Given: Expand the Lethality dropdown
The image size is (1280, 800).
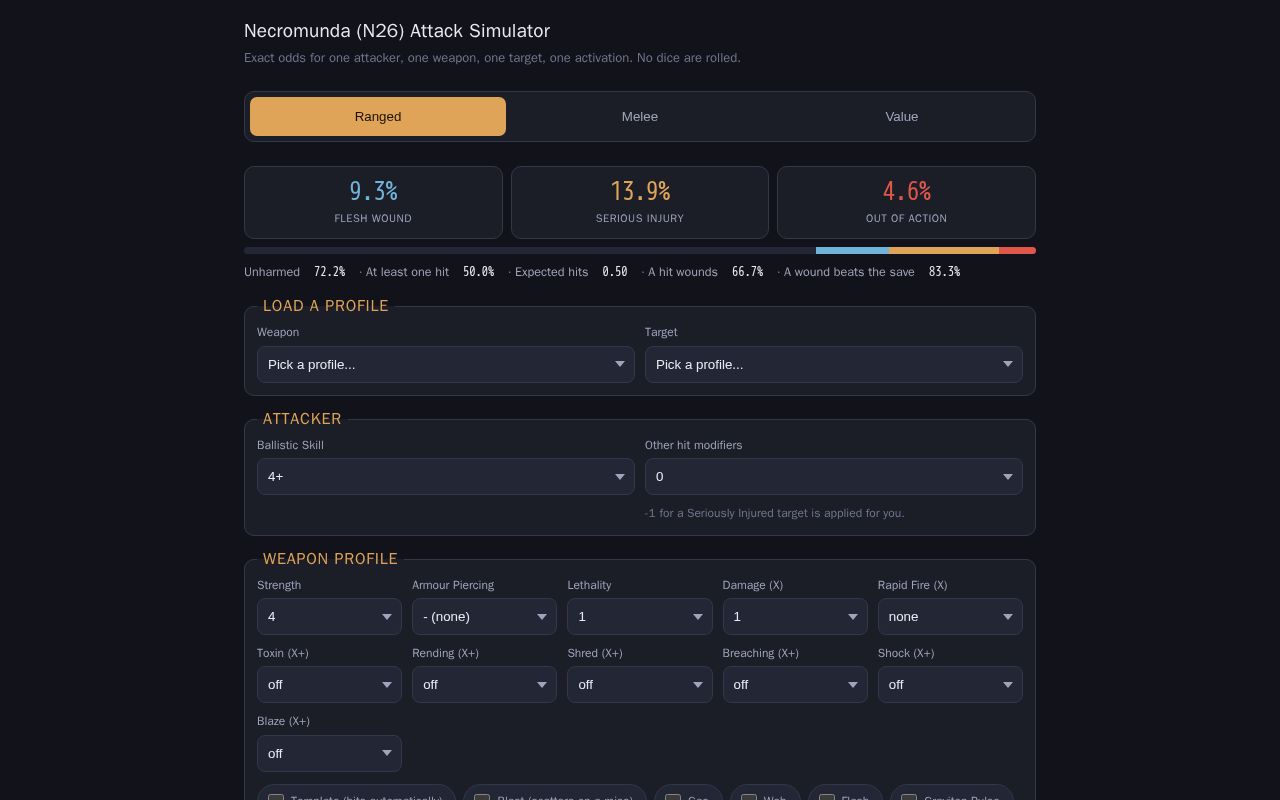Looking at the screenshot, I should [x=640, y=616].
